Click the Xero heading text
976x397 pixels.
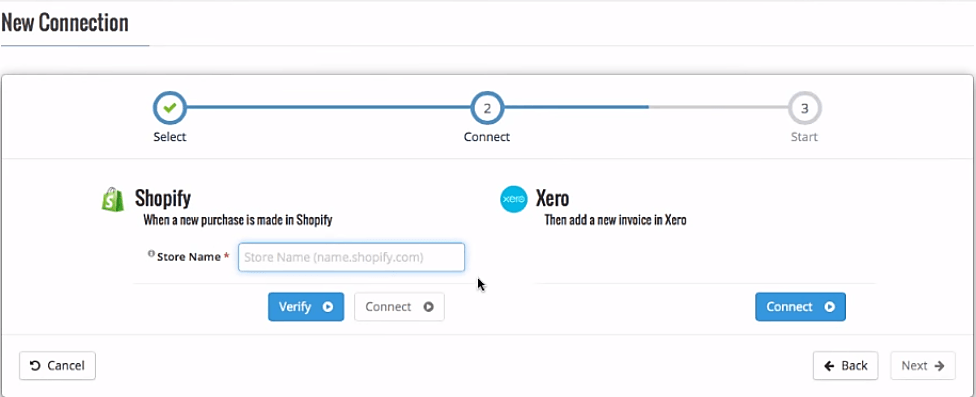(552, 198)
